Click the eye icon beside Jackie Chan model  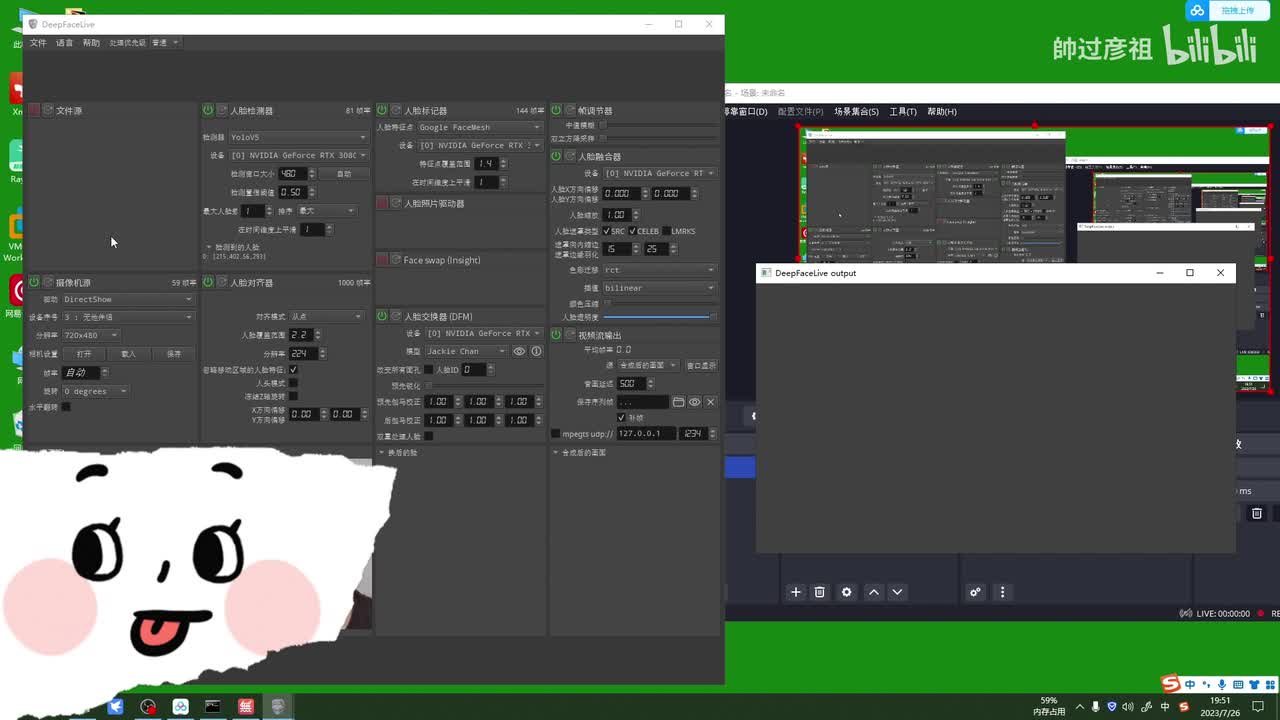pos(519,351)
